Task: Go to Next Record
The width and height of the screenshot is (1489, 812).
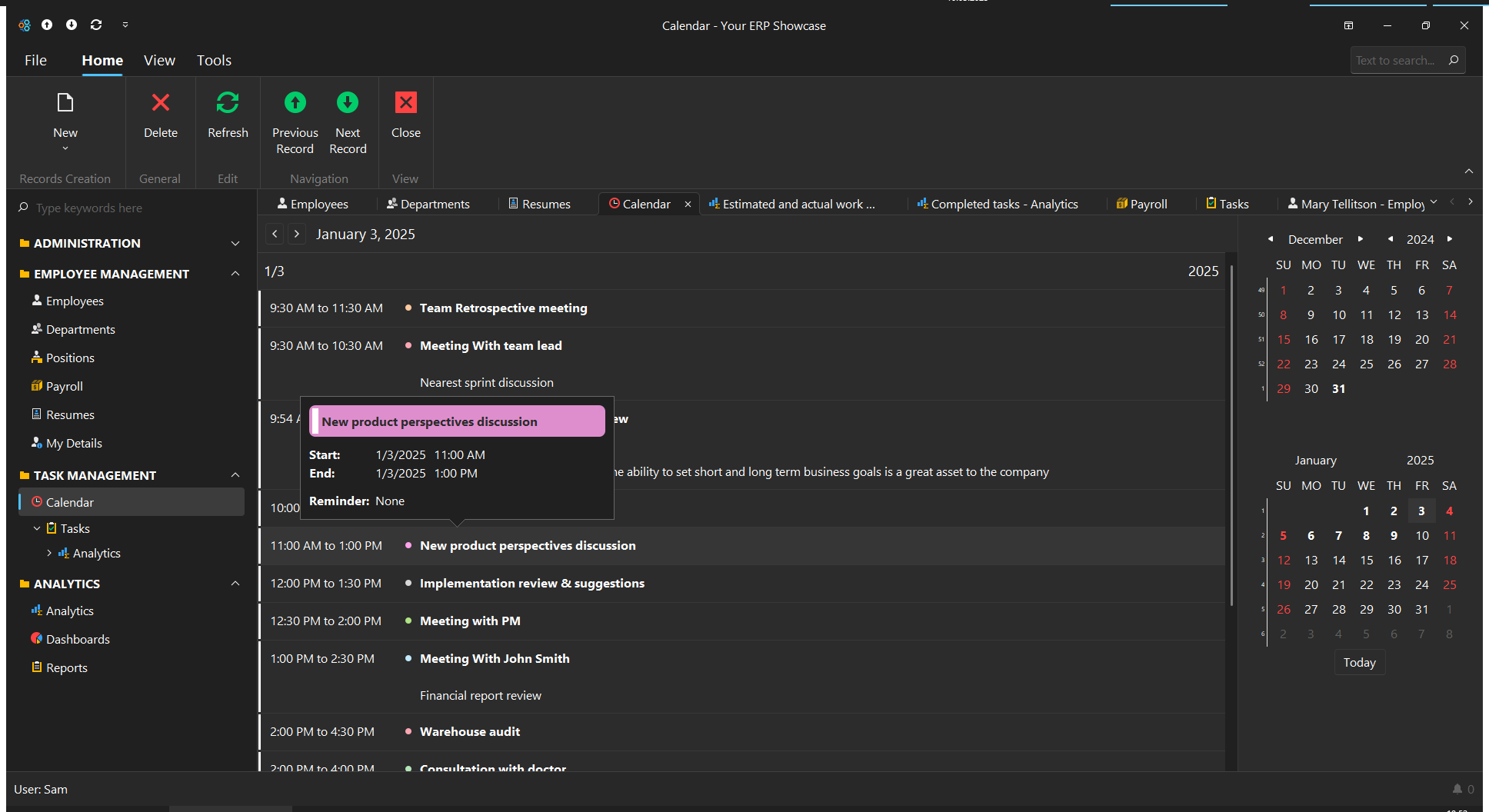Action: 348,103
